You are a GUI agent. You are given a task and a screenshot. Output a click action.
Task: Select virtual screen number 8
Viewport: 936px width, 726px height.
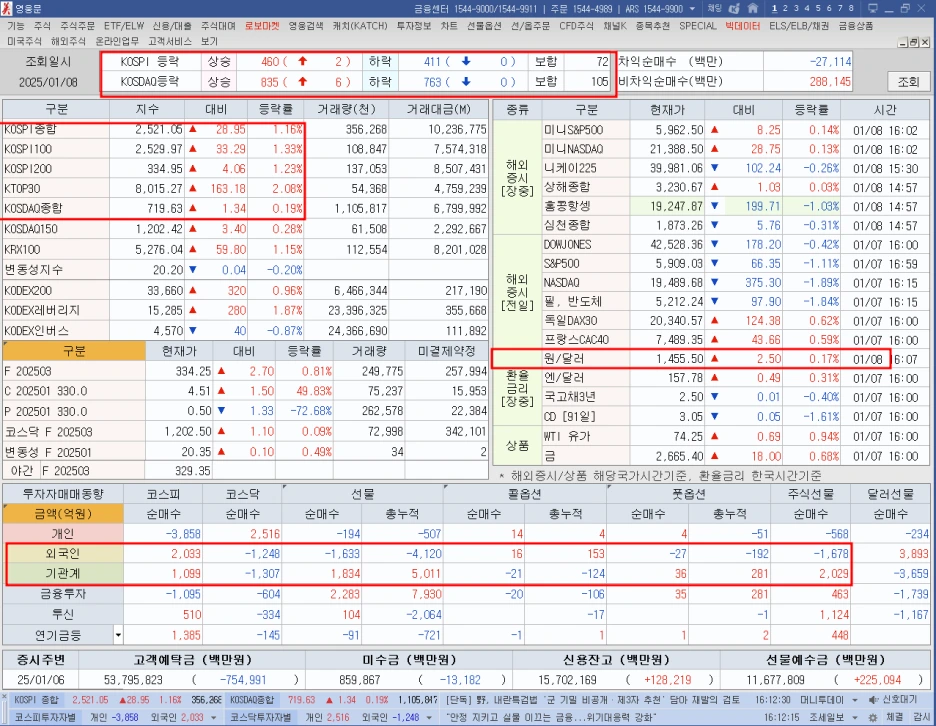[851, 8]
